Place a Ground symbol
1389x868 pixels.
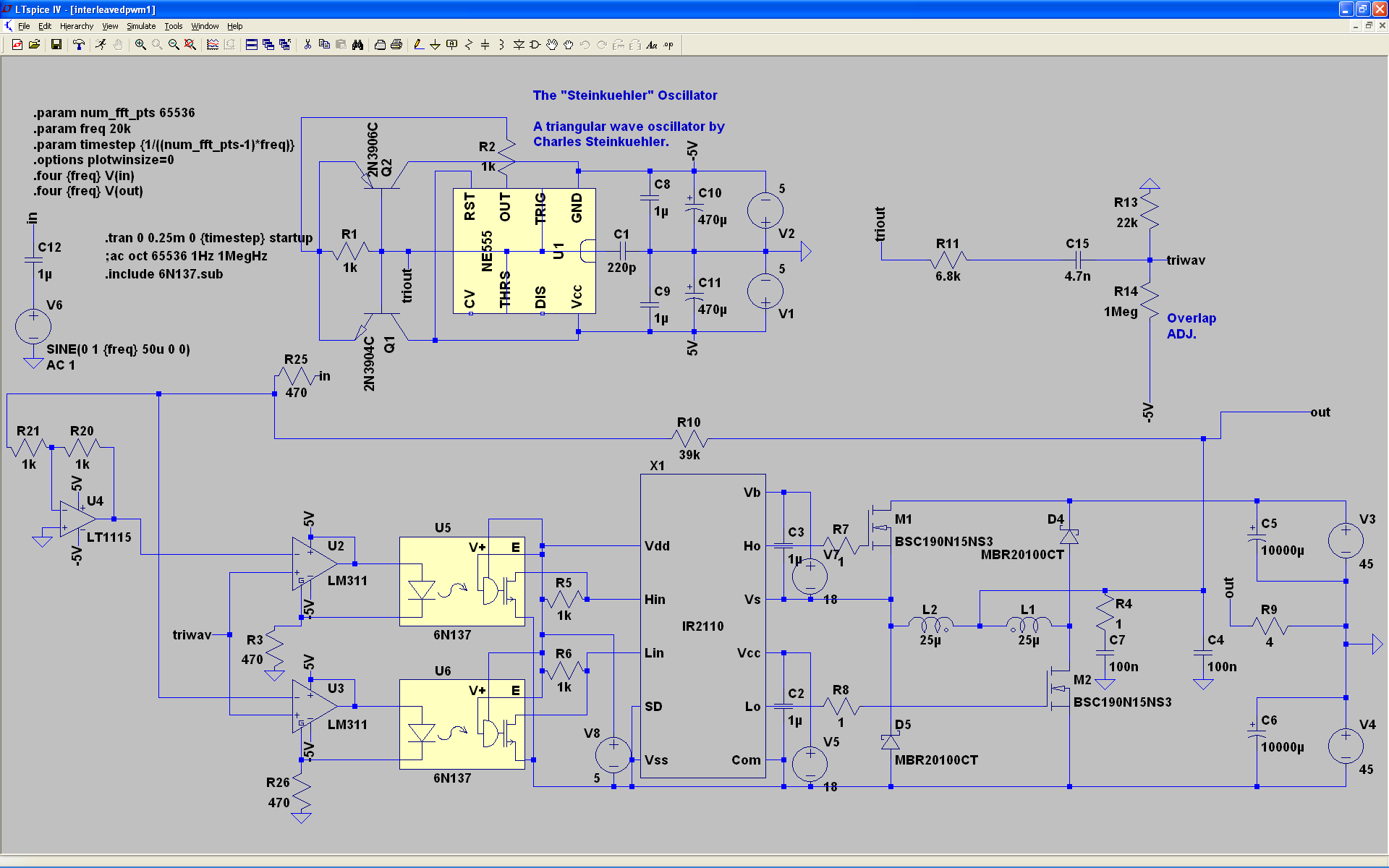coord(436,45)
